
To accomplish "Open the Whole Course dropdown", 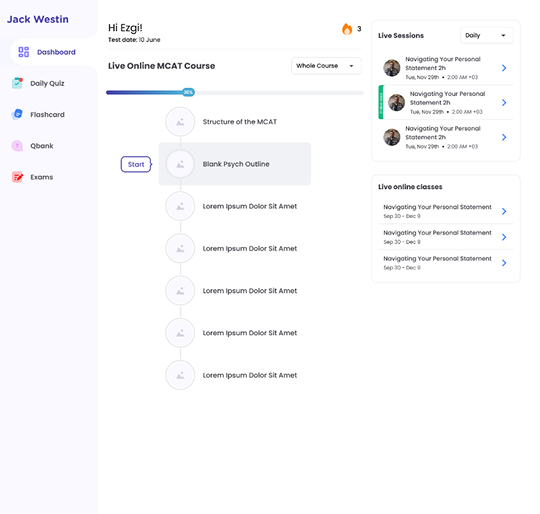I will (326, 66).
